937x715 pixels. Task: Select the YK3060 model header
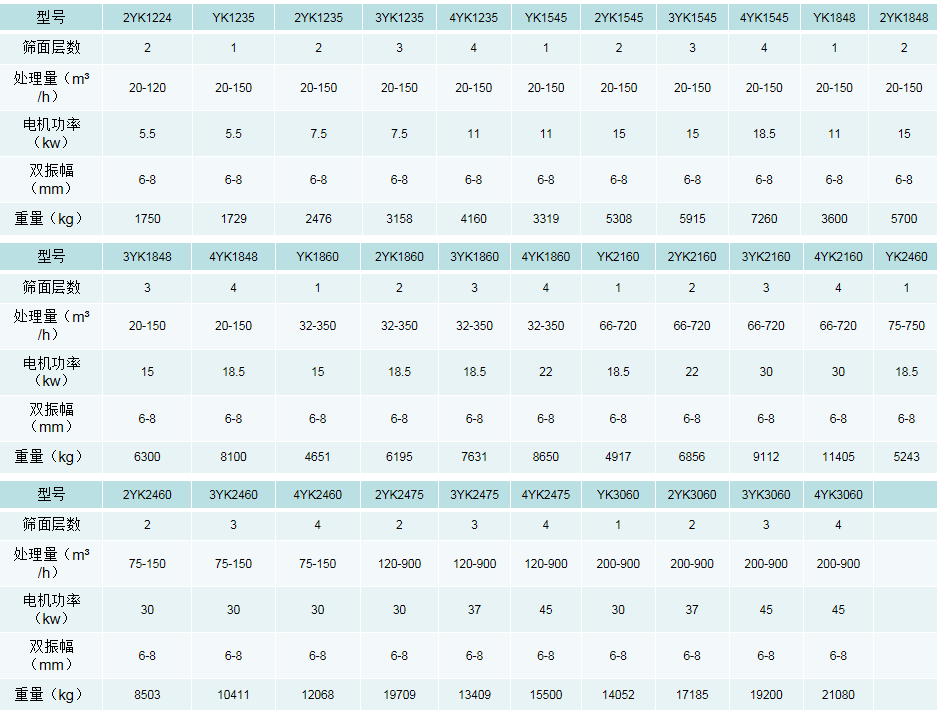pyautogui.click(x=618, y=495)
